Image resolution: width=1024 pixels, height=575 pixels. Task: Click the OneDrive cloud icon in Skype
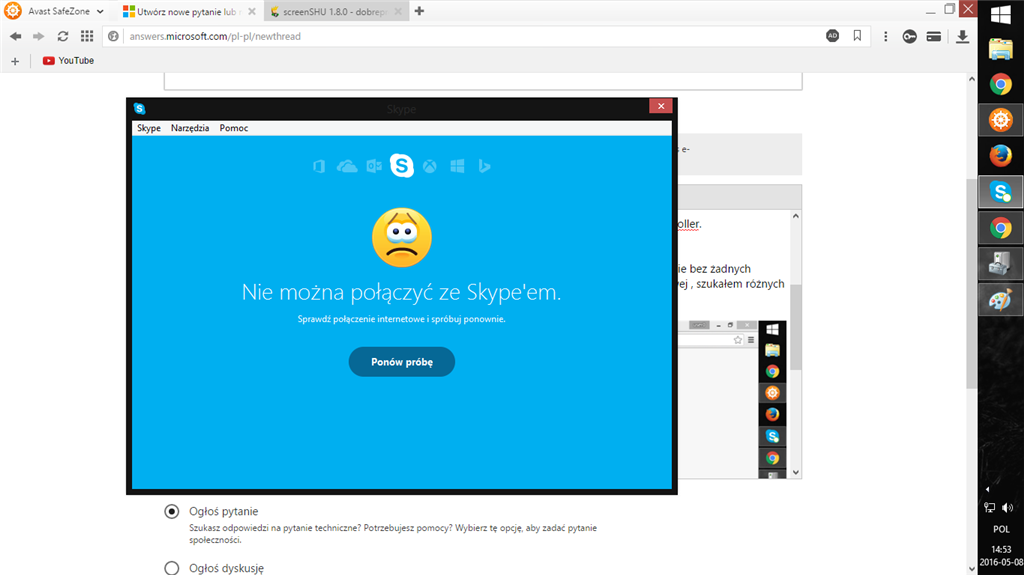coord(347,167)
